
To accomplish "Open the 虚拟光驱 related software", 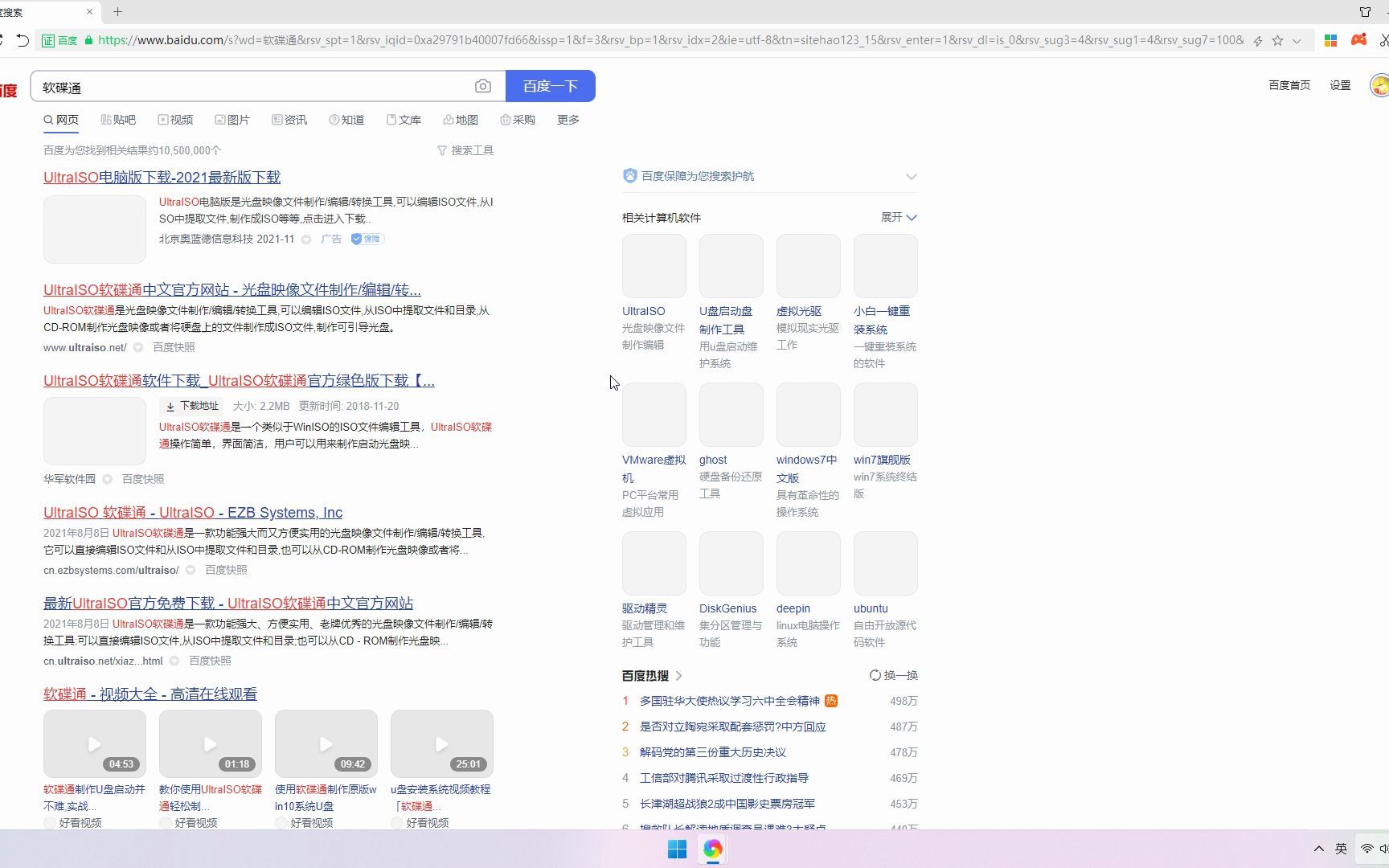I will [809, 266].
